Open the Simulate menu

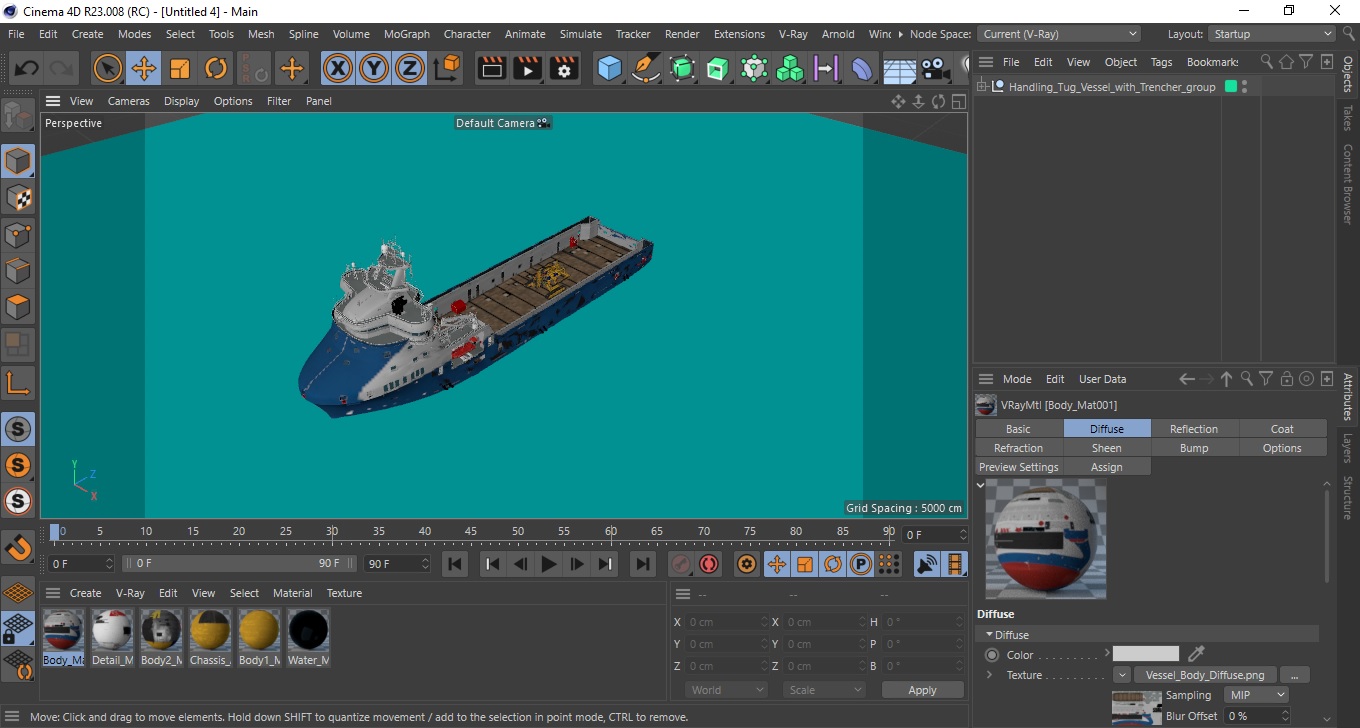[x=580, y=34]
